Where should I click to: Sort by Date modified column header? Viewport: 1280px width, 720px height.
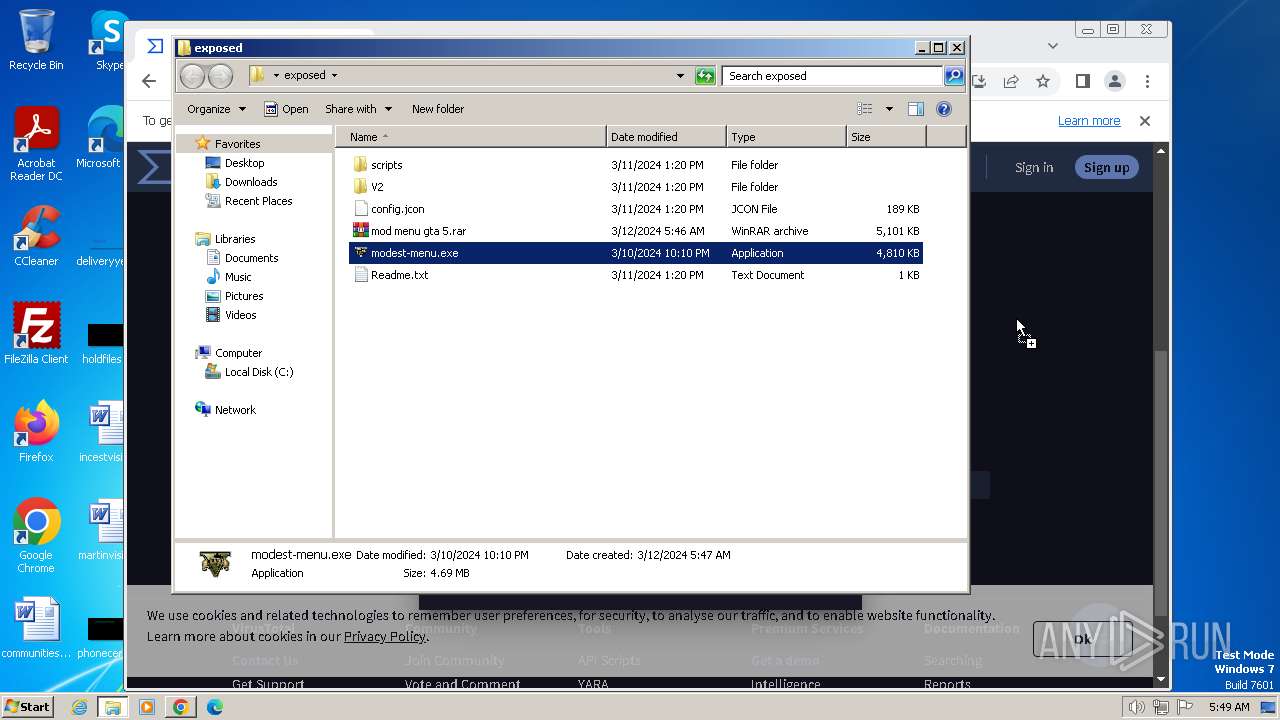coord(666,137)
